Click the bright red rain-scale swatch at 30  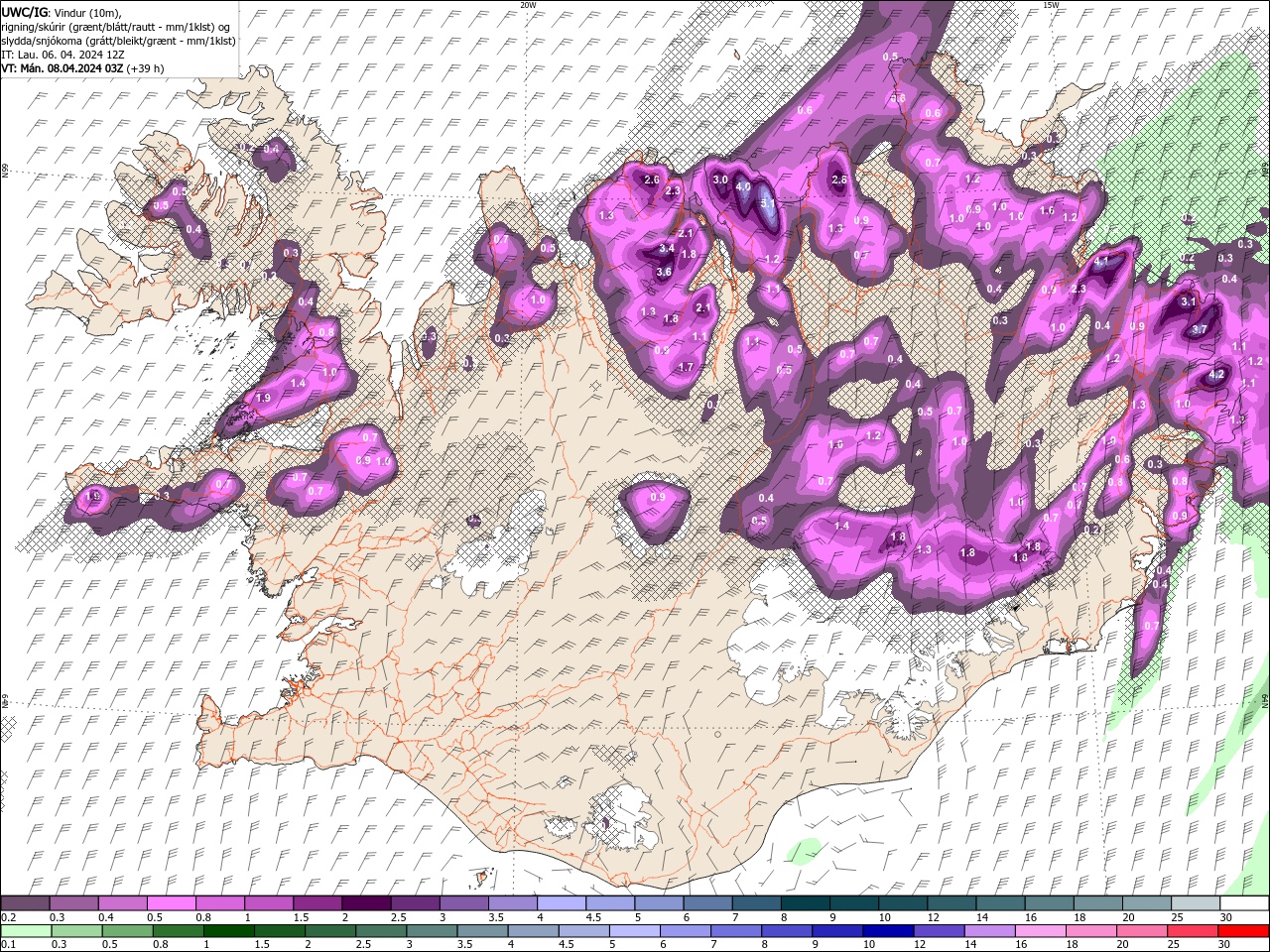(1244, 931)
